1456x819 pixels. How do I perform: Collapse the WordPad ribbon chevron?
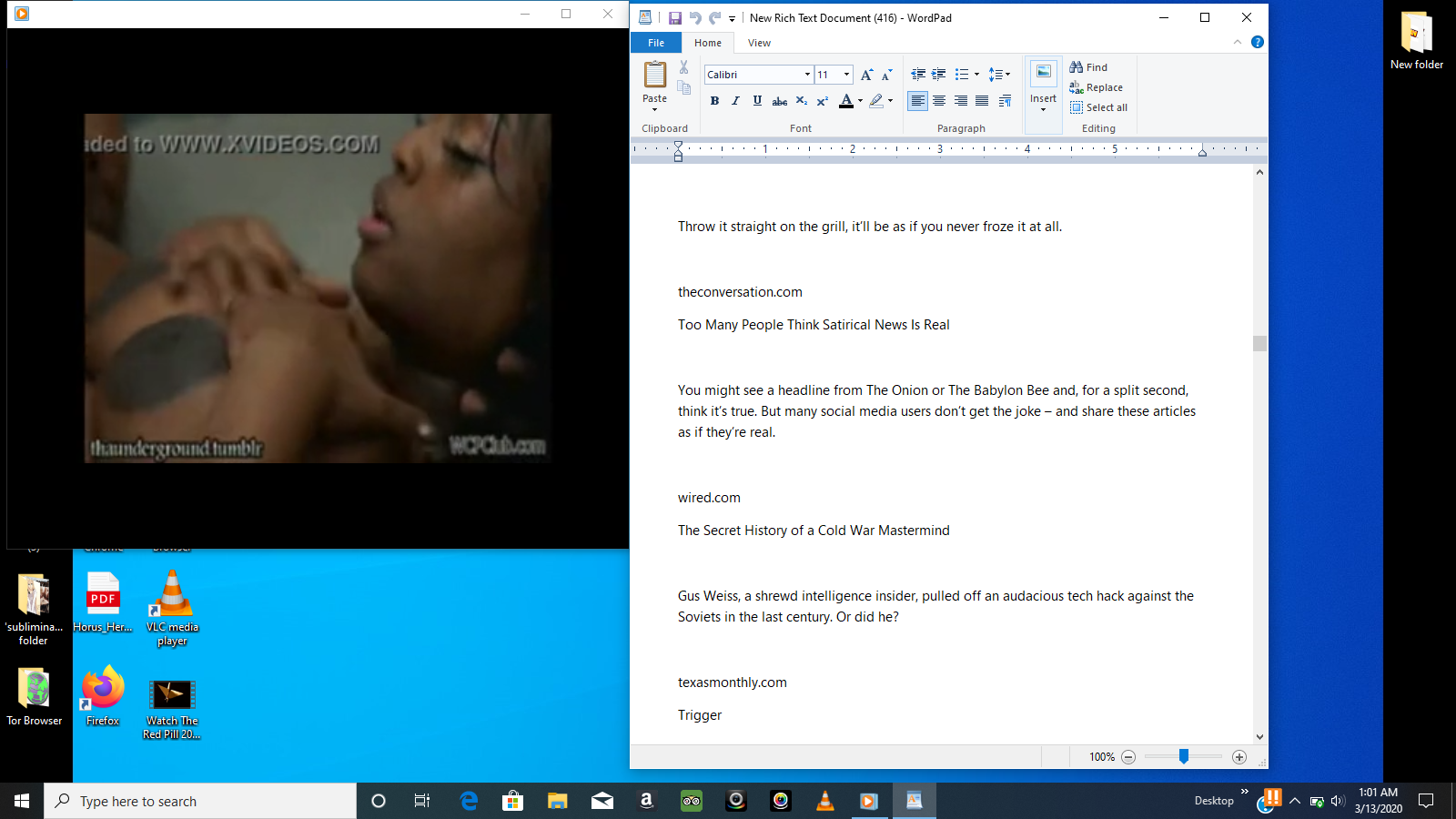(1238, 42)
